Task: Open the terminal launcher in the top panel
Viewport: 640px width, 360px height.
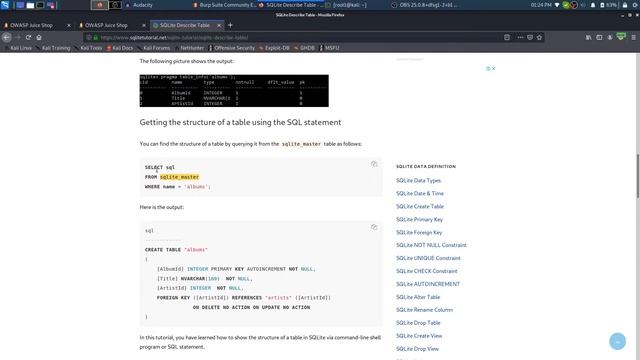Action: 40,5
